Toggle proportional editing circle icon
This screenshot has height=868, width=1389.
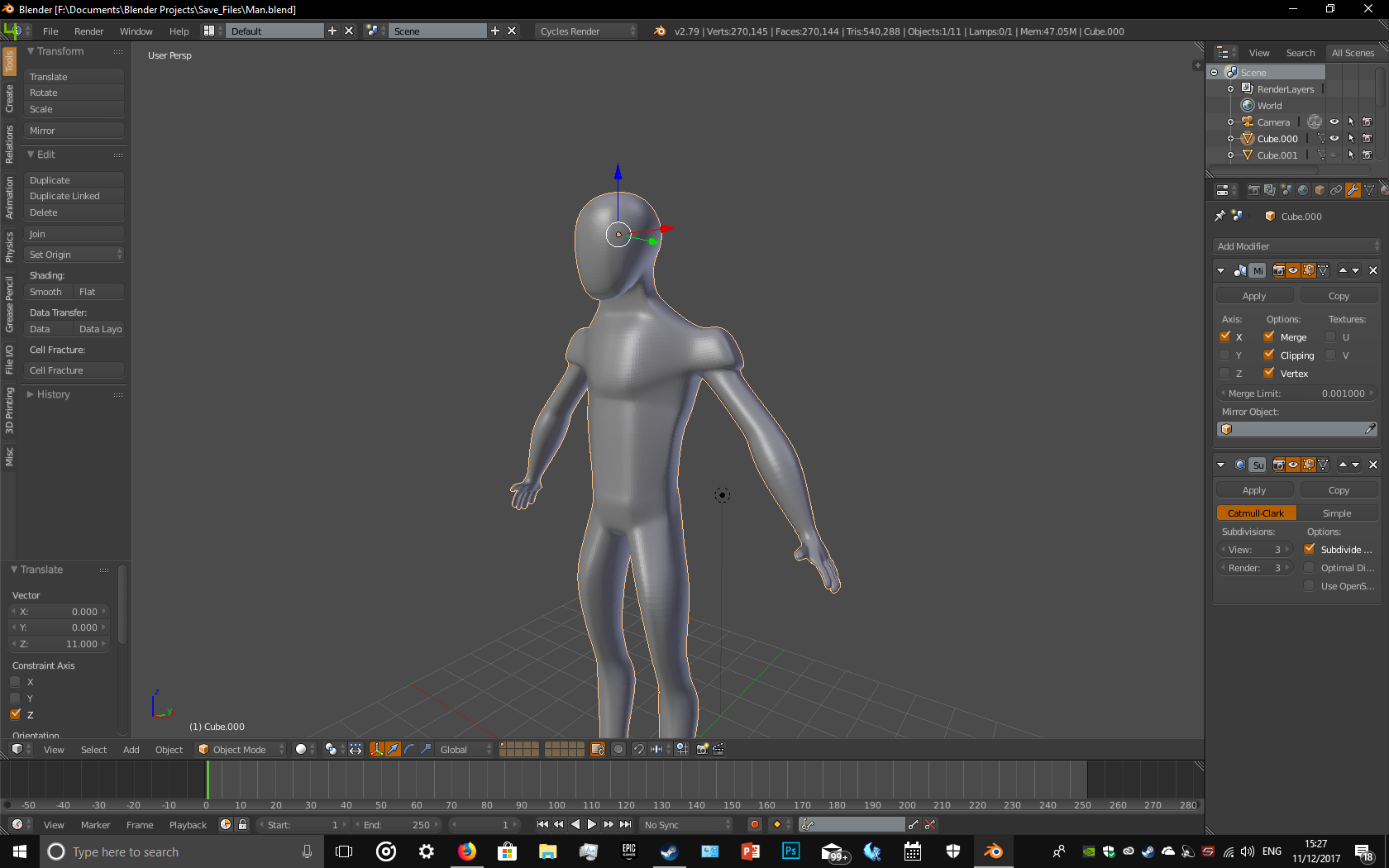[x=618, y=749]
